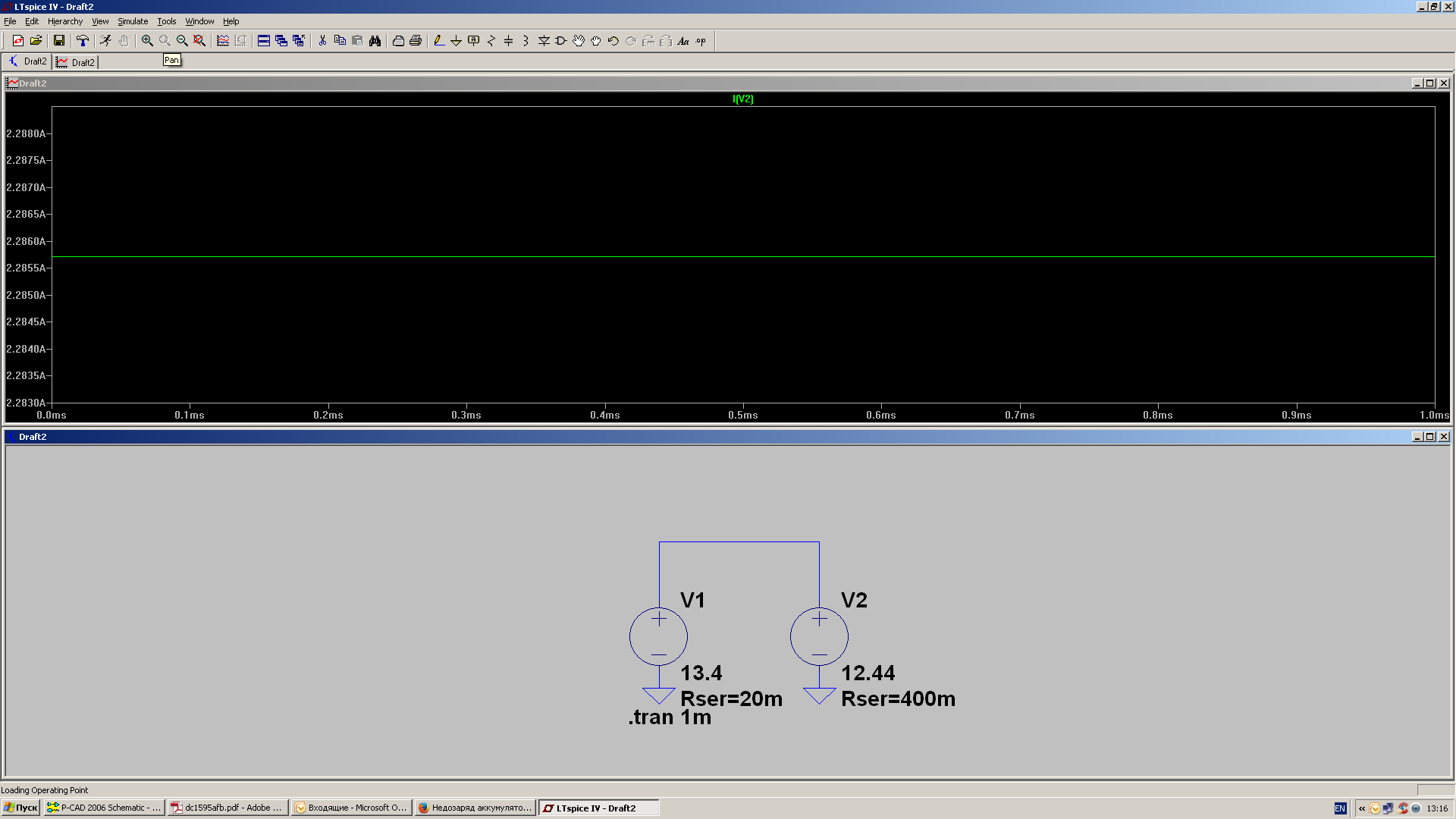The width and height of the screenshot is (1456, 819).
Task: Select the Cut scissors tool
Action: coord(322,41)
